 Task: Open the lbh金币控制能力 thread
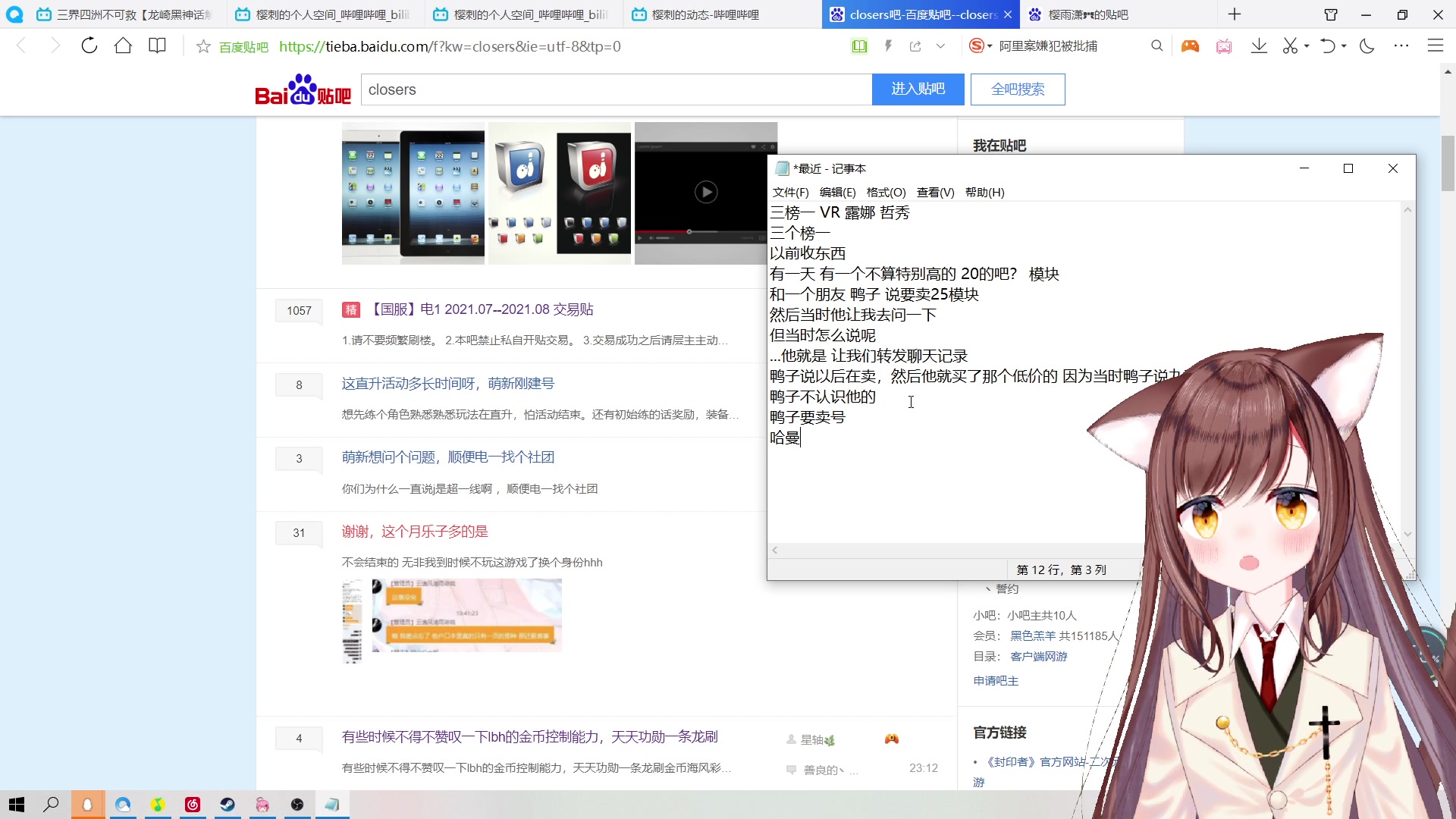point(529,736)
